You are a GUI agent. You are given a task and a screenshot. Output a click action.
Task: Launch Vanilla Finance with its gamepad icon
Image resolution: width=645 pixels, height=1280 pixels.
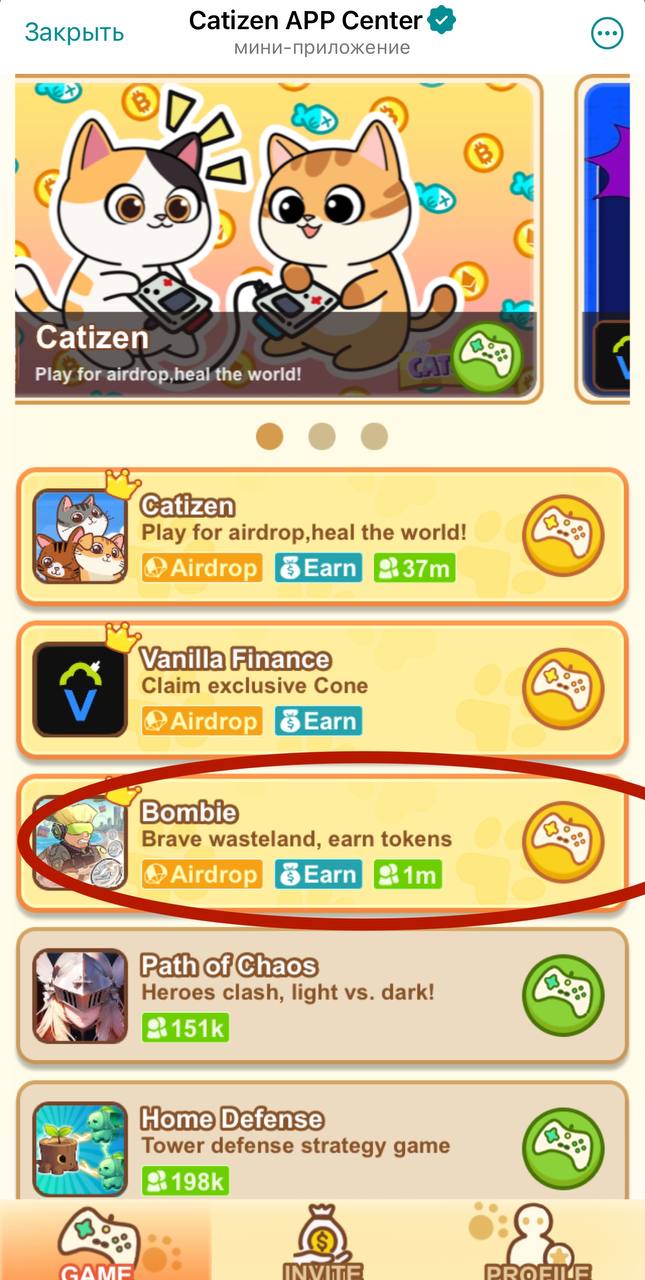[564, 689]
